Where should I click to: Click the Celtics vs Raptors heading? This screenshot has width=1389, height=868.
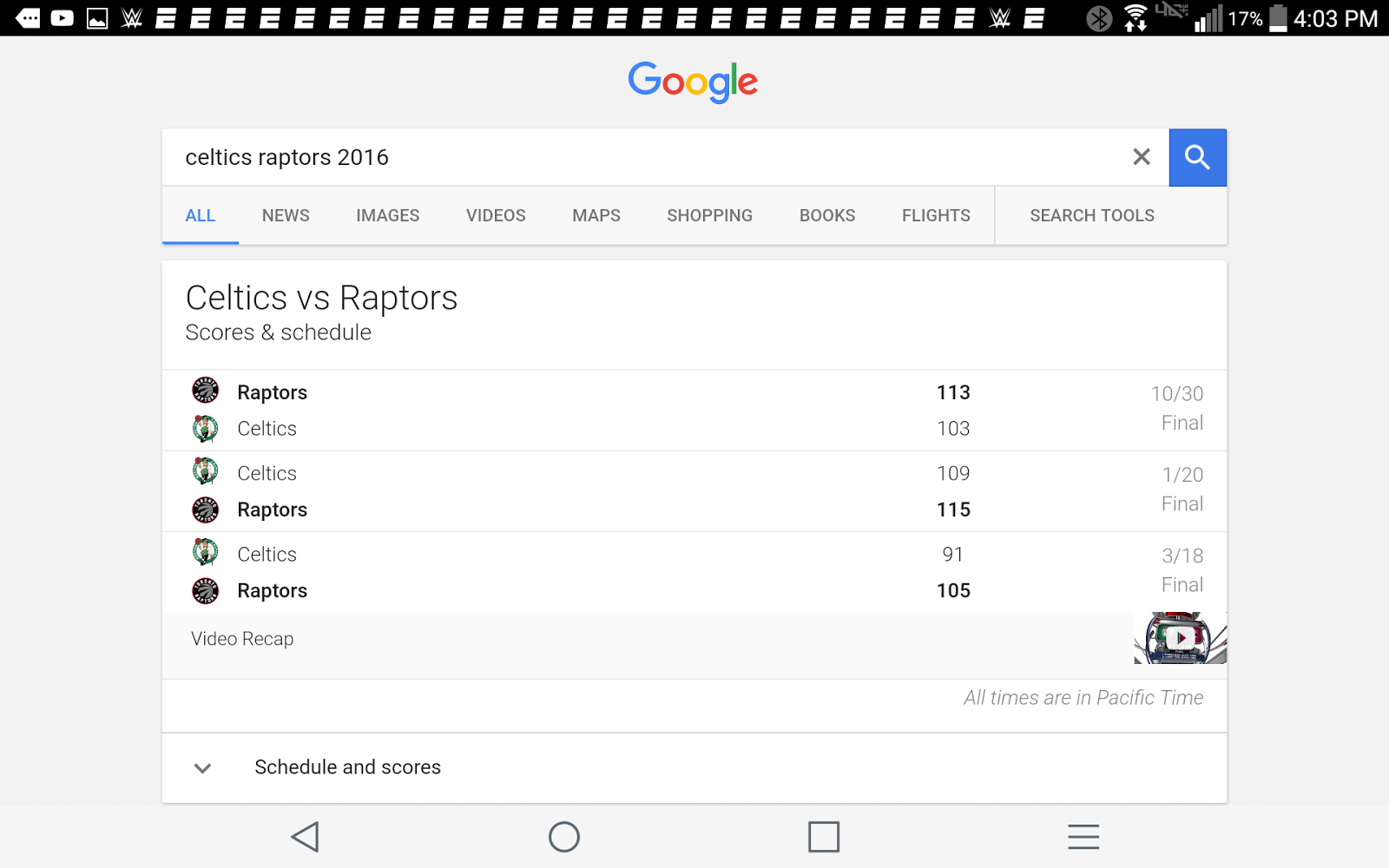click(x=321, y=298)
